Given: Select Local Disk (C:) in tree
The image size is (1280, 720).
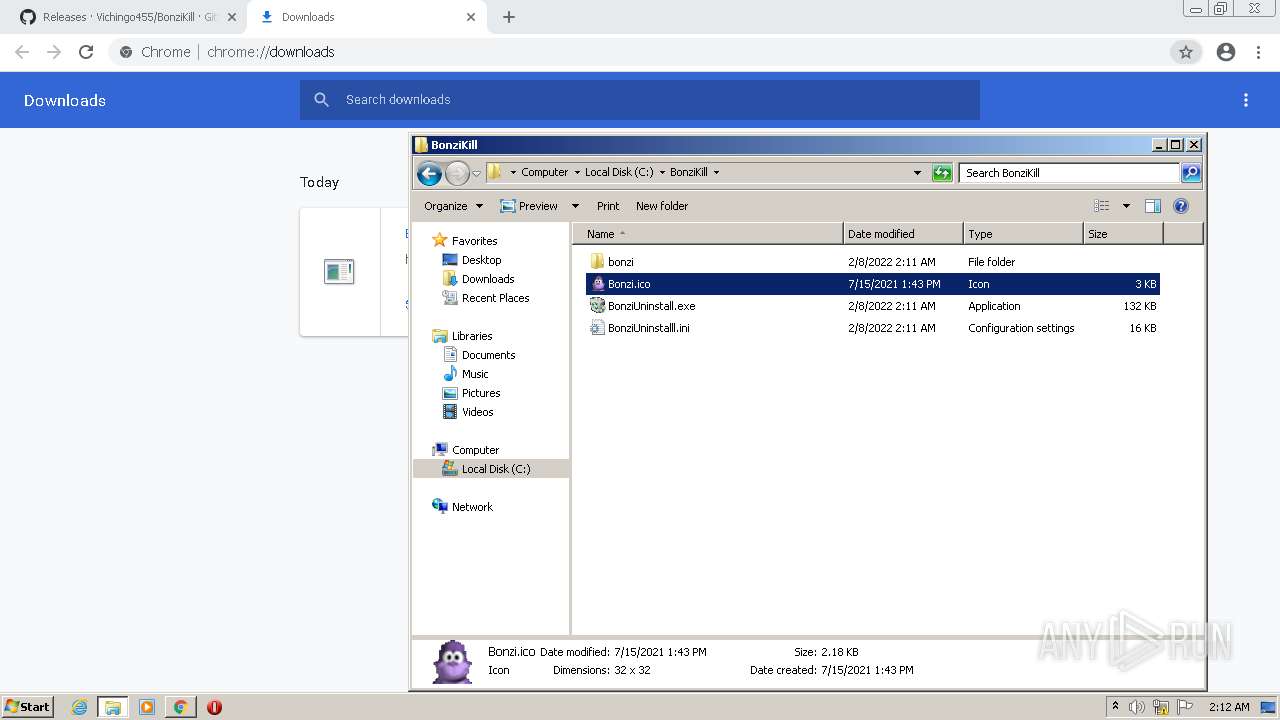Looking at the screenshot, I should click(x=491, y=469).
